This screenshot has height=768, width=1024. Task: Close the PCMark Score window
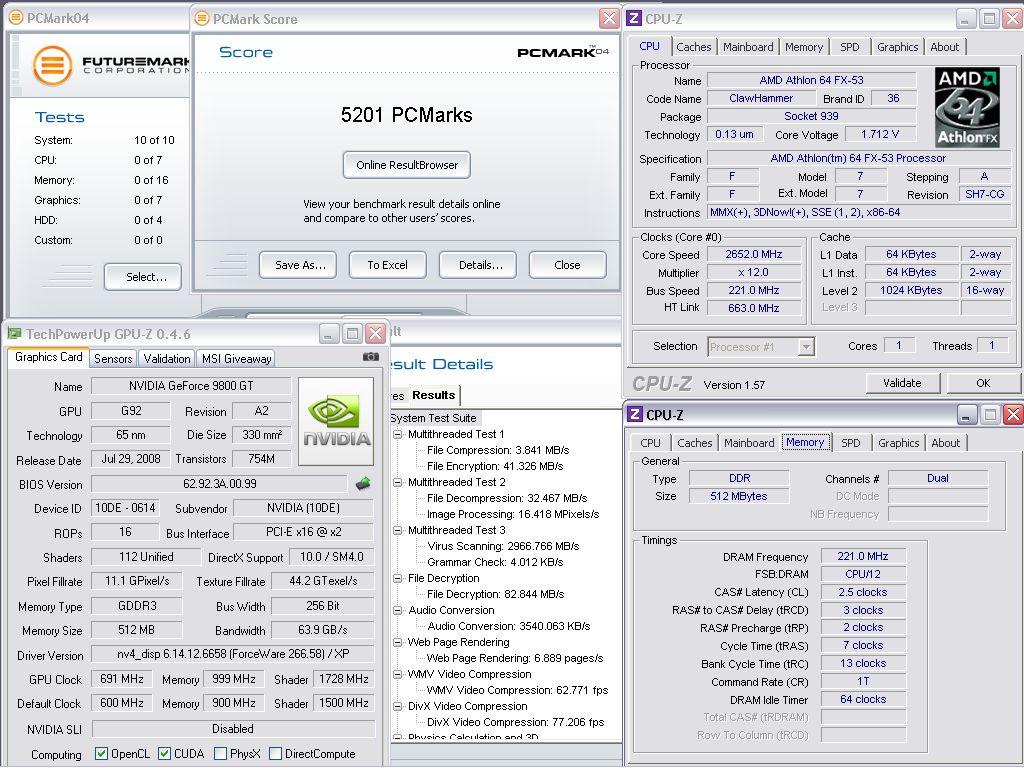[x=609, y=18]
